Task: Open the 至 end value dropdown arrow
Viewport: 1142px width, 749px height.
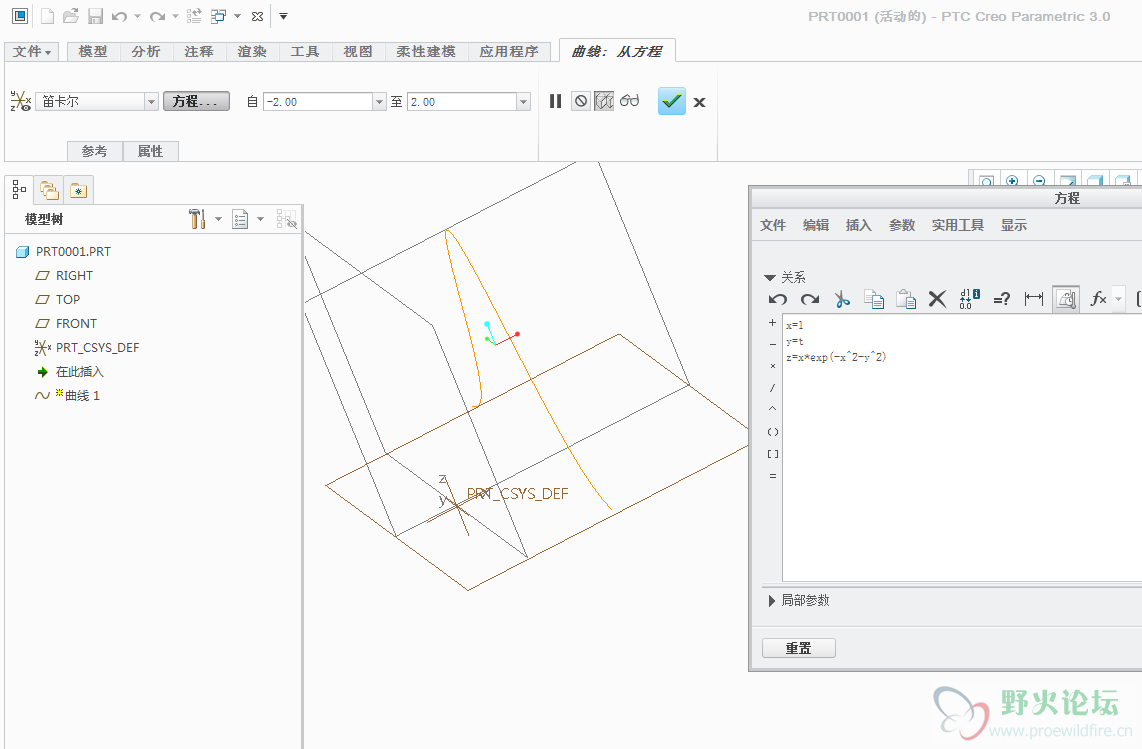Action: coord(523,101)
